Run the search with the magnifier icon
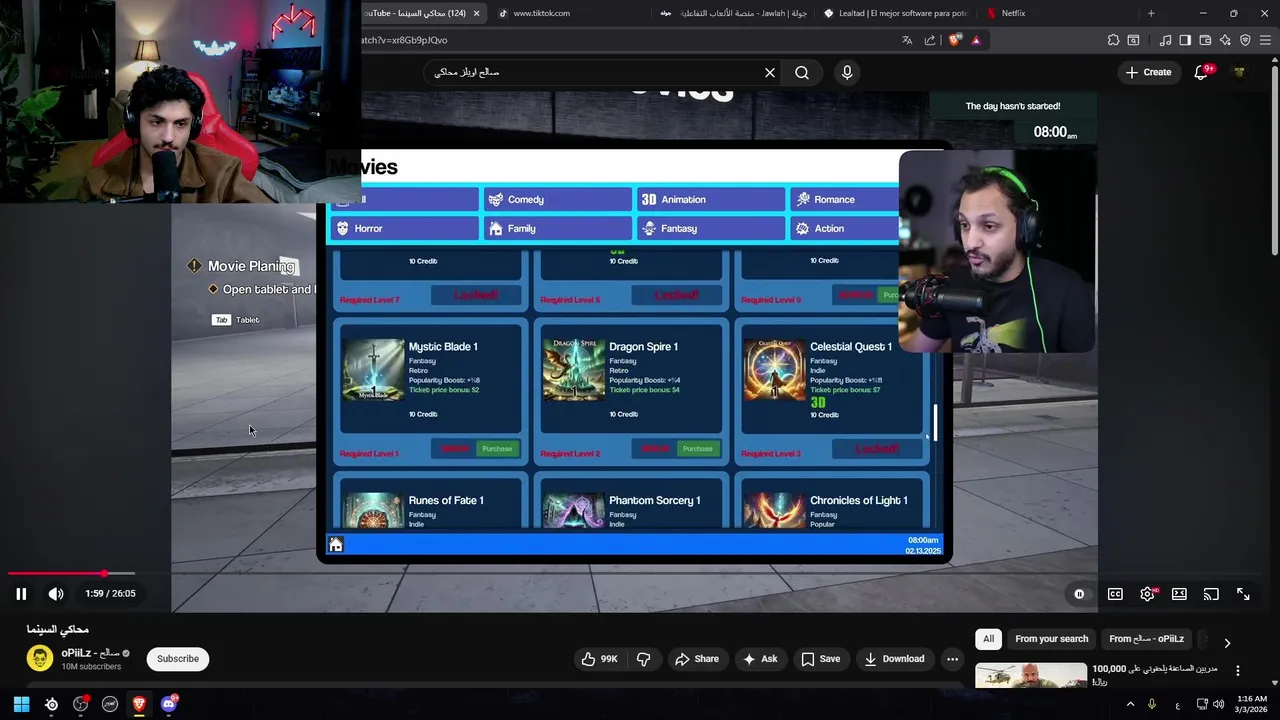Screen dimensions: 1280x720 click(802, 72)
